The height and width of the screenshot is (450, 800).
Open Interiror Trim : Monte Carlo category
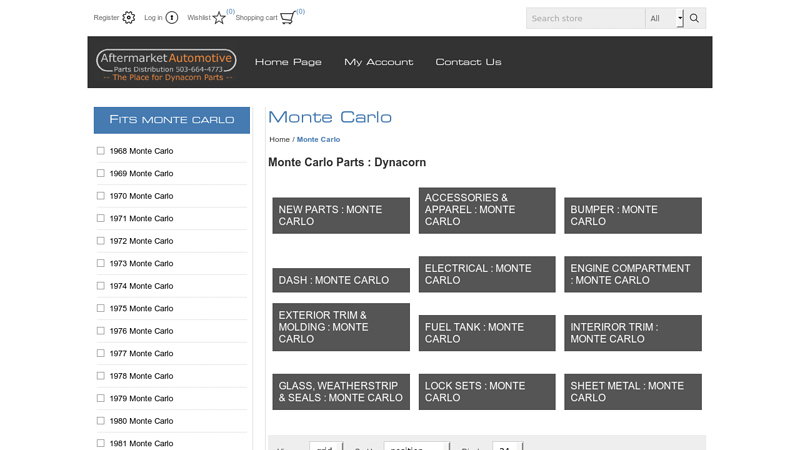(633, 333)
